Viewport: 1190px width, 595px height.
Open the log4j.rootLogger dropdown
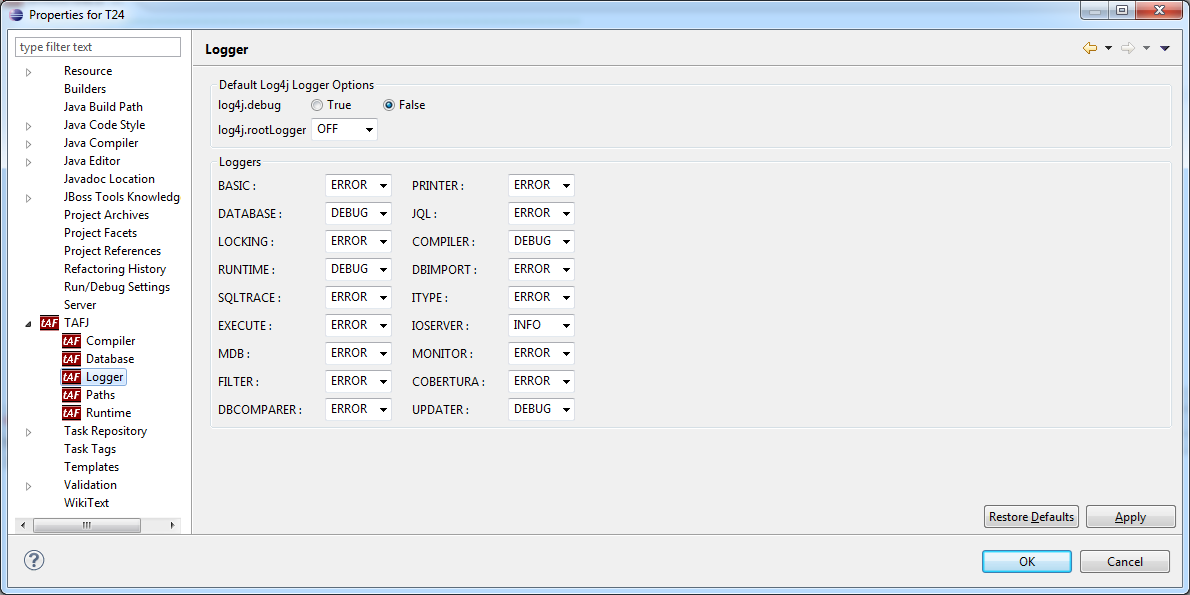(x=344, y=130)
